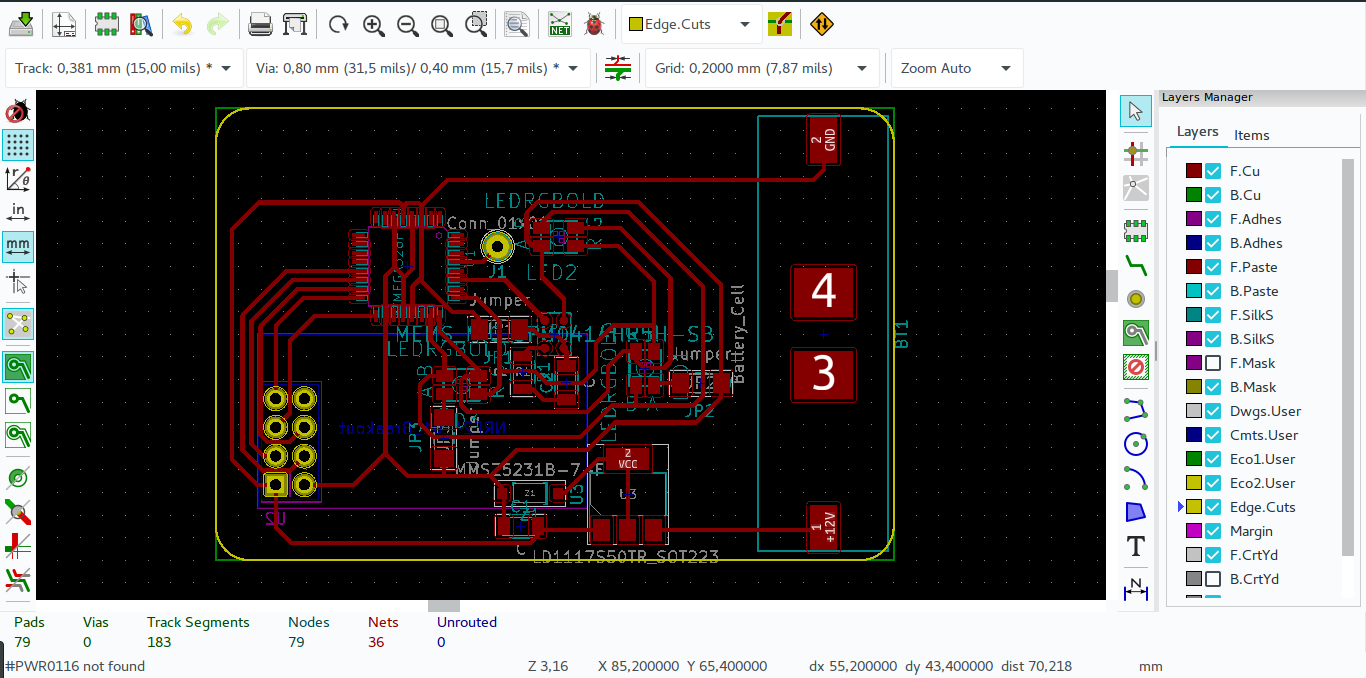Screen dimensions: 1366x678
Task: Run the design rule checker (ladybug icon)
Action: click(x=594, y=23)
